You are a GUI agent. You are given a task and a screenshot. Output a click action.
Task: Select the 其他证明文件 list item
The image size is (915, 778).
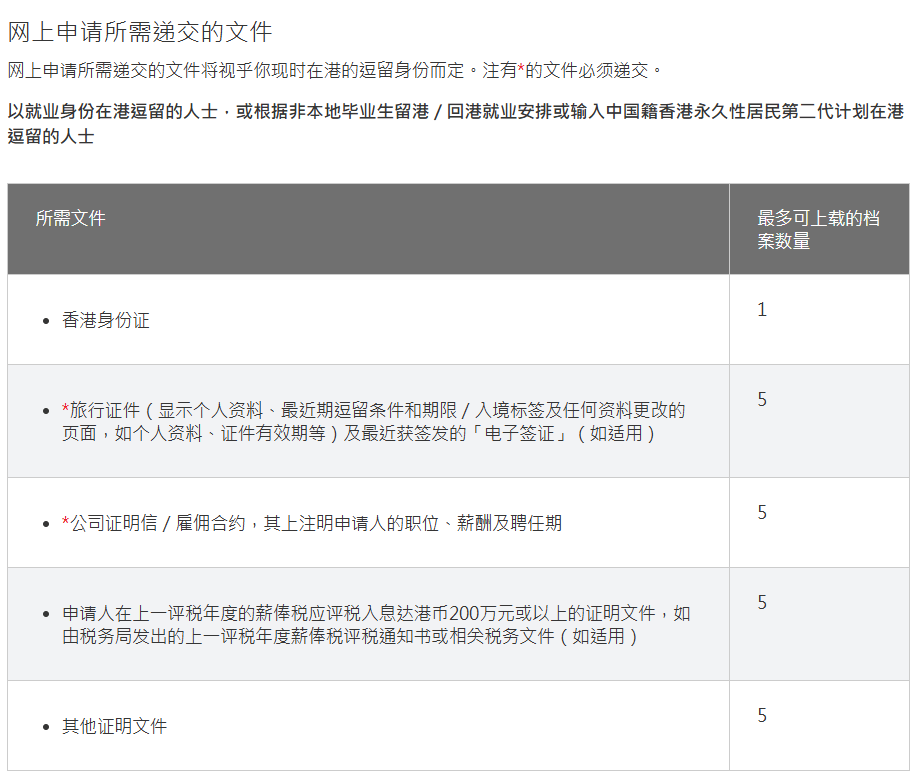pyautogui.click(x=114, y=727)
